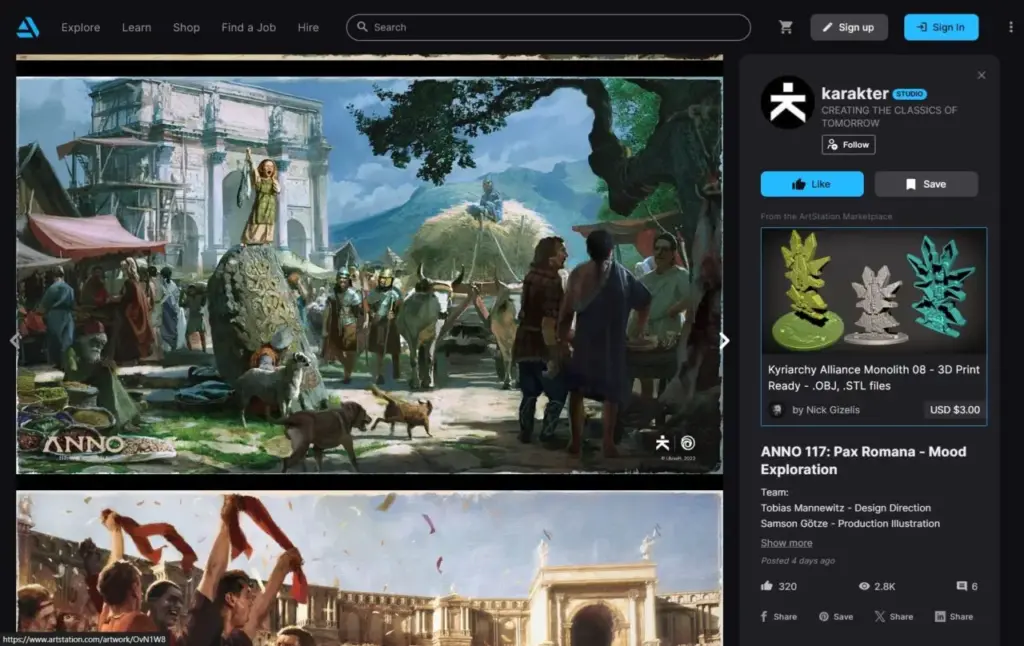1024x646 pixels.
Task: Click Nick Gizelis' seller avatar icon
Action: tap(777, 409)
